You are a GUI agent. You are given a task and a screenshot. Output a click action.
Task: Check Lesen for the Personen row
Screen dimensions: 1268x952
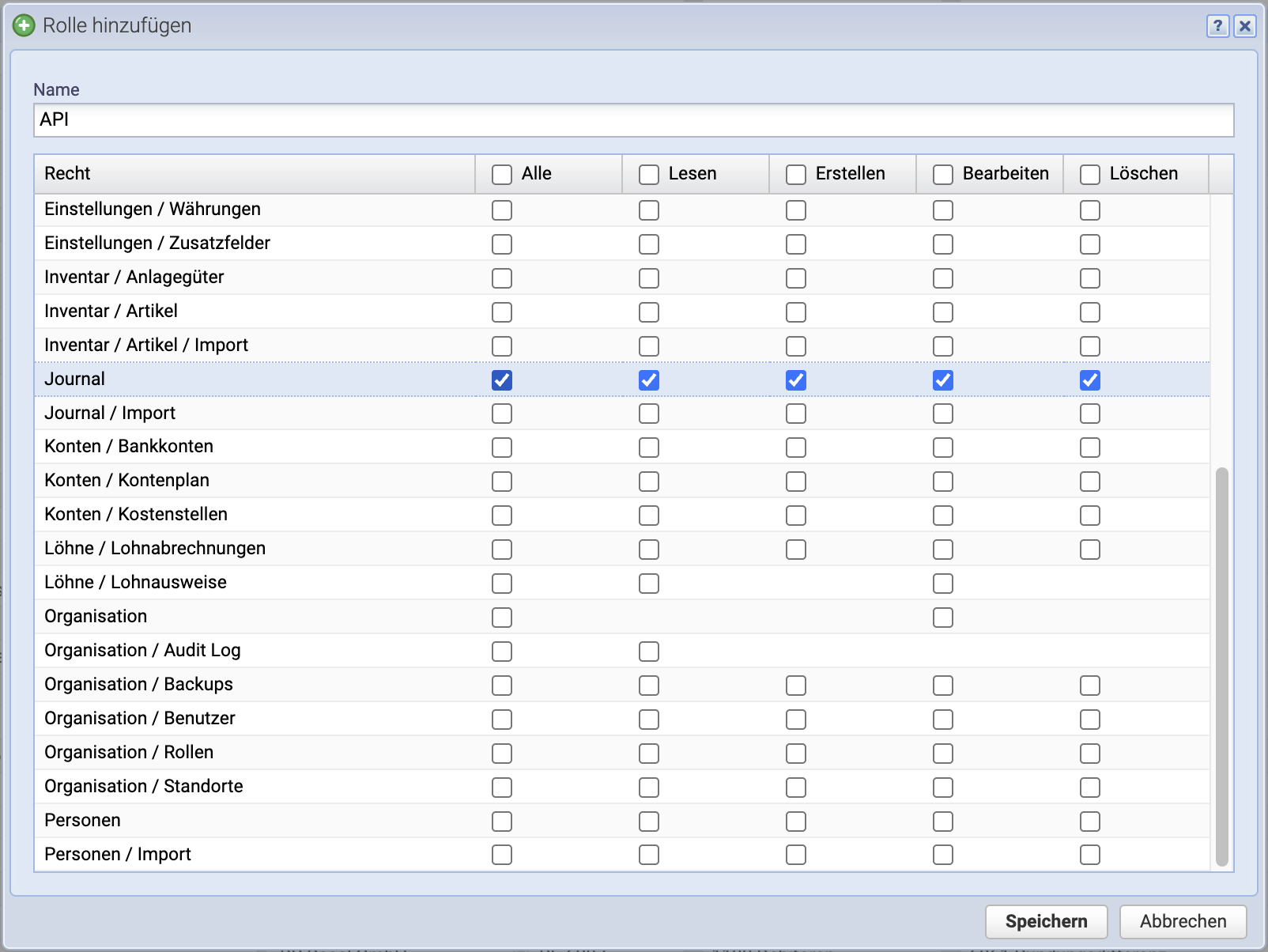pyautogui.click(x=649, y=822)
